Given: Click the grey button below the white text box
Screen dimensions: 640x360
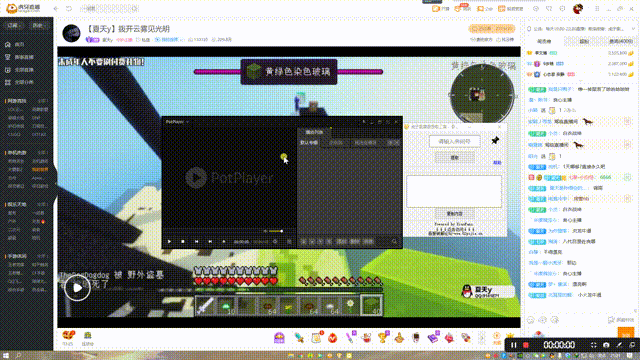Looking at the screenshot, I should point(455,213).
